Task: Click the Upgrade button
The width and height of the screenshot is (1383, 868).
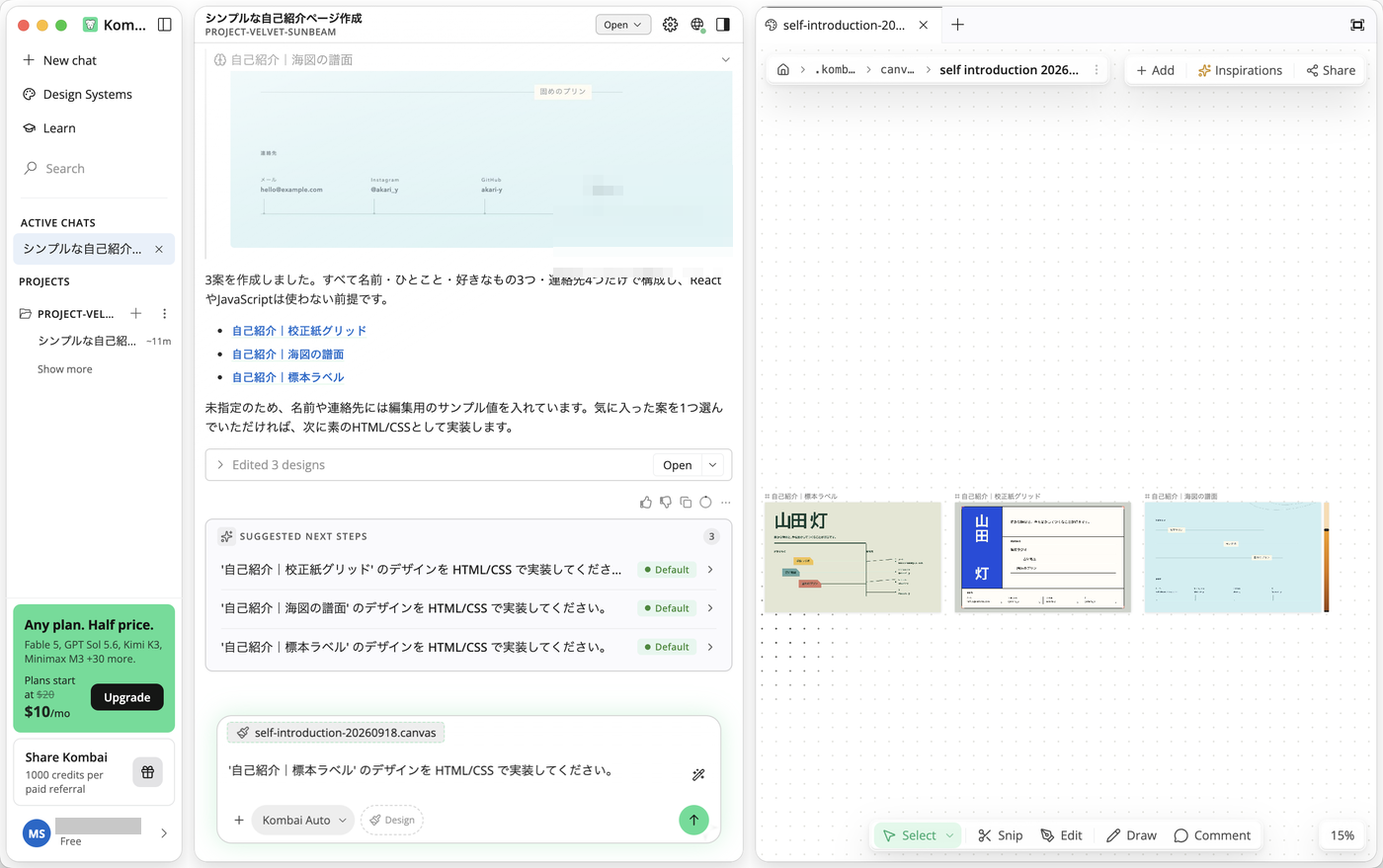Action: [127, 697]
